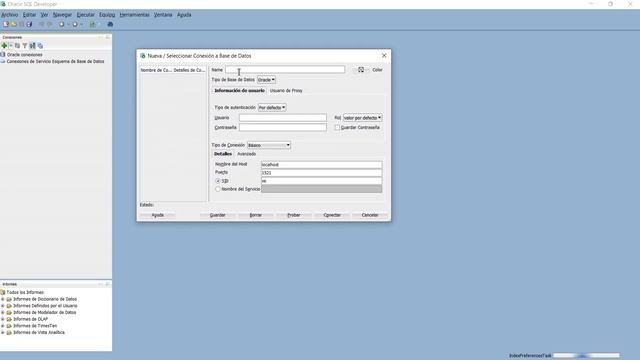Expand Informes de Modelador de Datos
Image resolution: width=640 pixels, height=360 pixels.
(3, 312)
